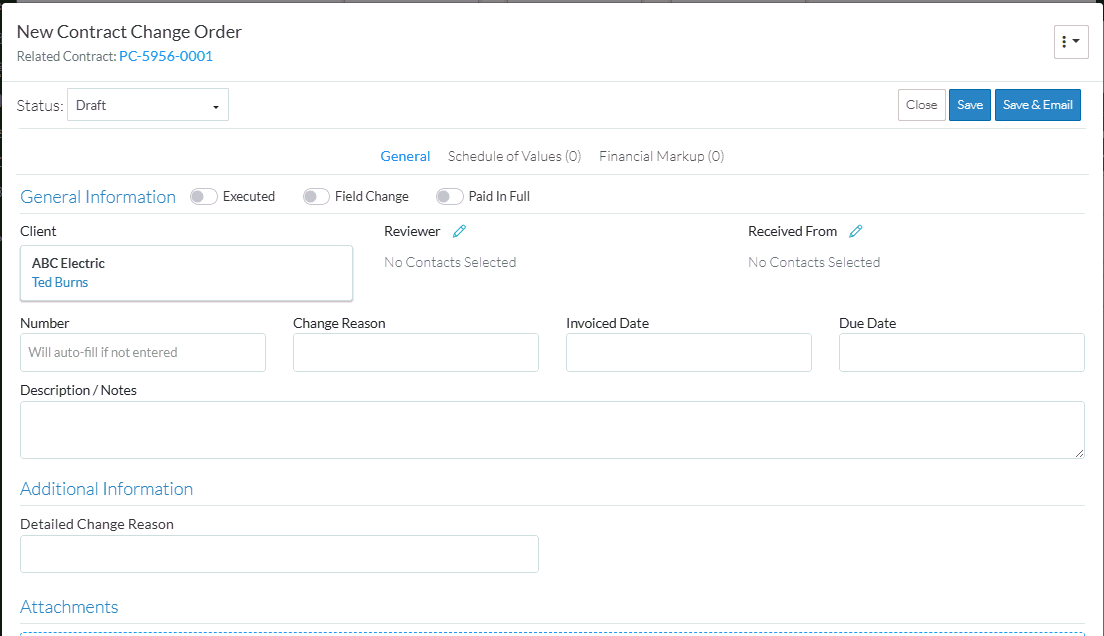Open the Detailed Change Reason field
Screen dimensions: 1104x636
(279, 554)
